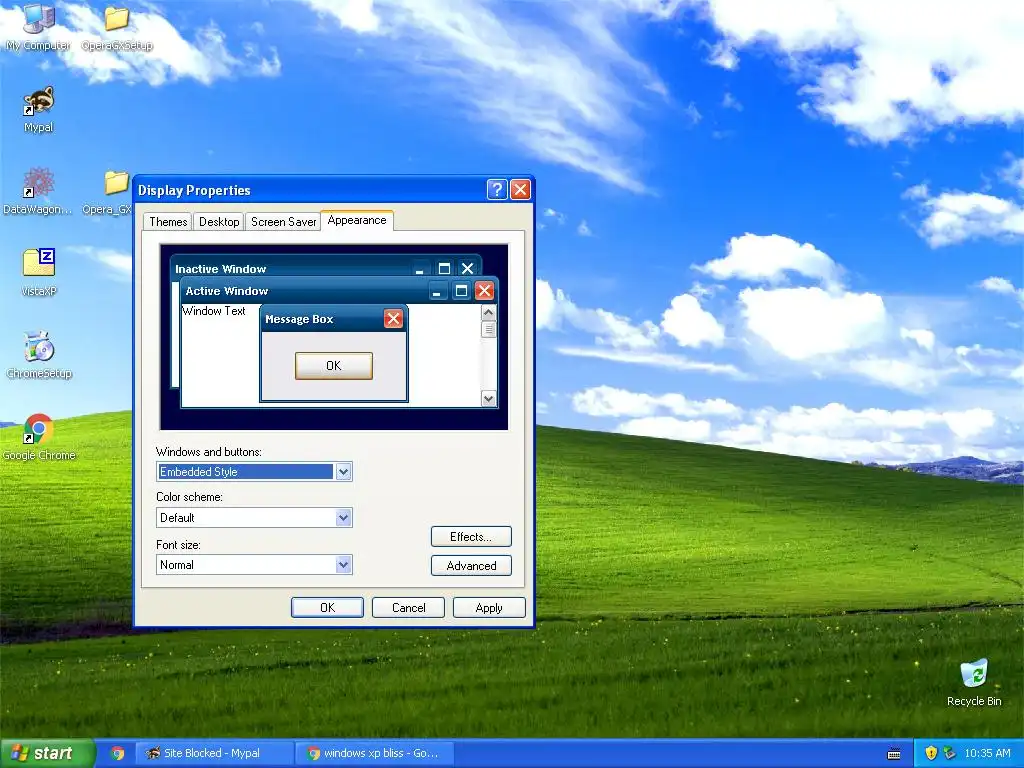The image size is (1024, 768).
Task: Select the Mypal raccoon shortcut icon
Action: [x=39, y=110]
